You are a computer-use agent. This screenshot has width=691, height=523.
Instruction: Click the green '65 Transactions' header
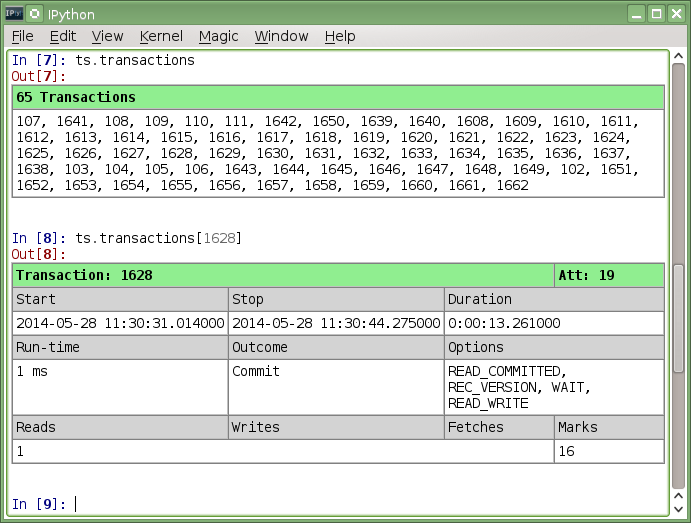[338, 97]
